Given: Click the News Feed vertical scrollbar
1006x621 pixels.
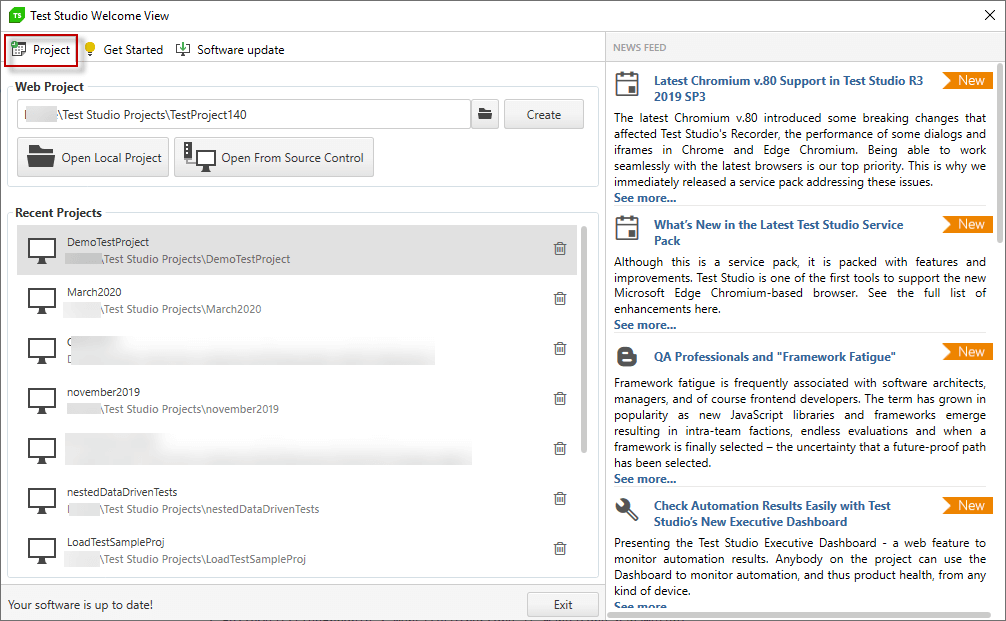Looking at the screenshot, I should (x=1000, y=153).
